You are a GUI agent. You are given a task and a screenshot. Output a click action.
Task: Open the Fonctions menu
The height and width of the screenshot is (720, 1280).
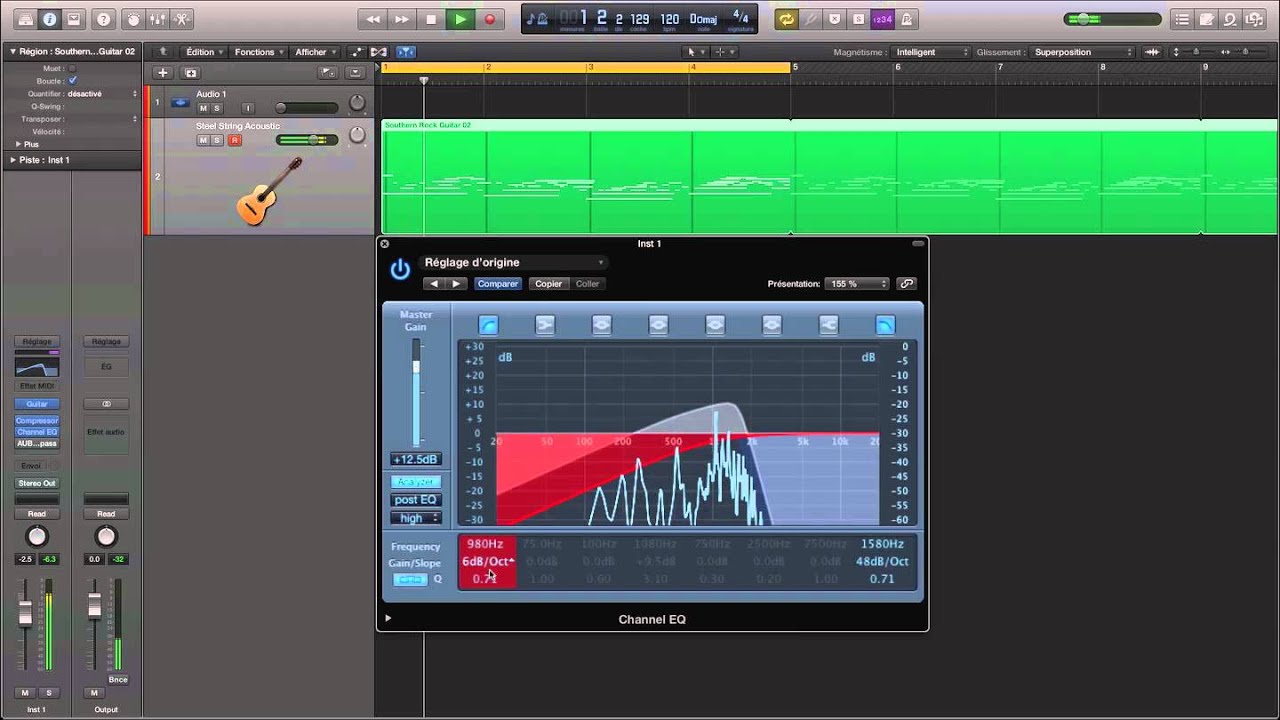coord(258,52)
